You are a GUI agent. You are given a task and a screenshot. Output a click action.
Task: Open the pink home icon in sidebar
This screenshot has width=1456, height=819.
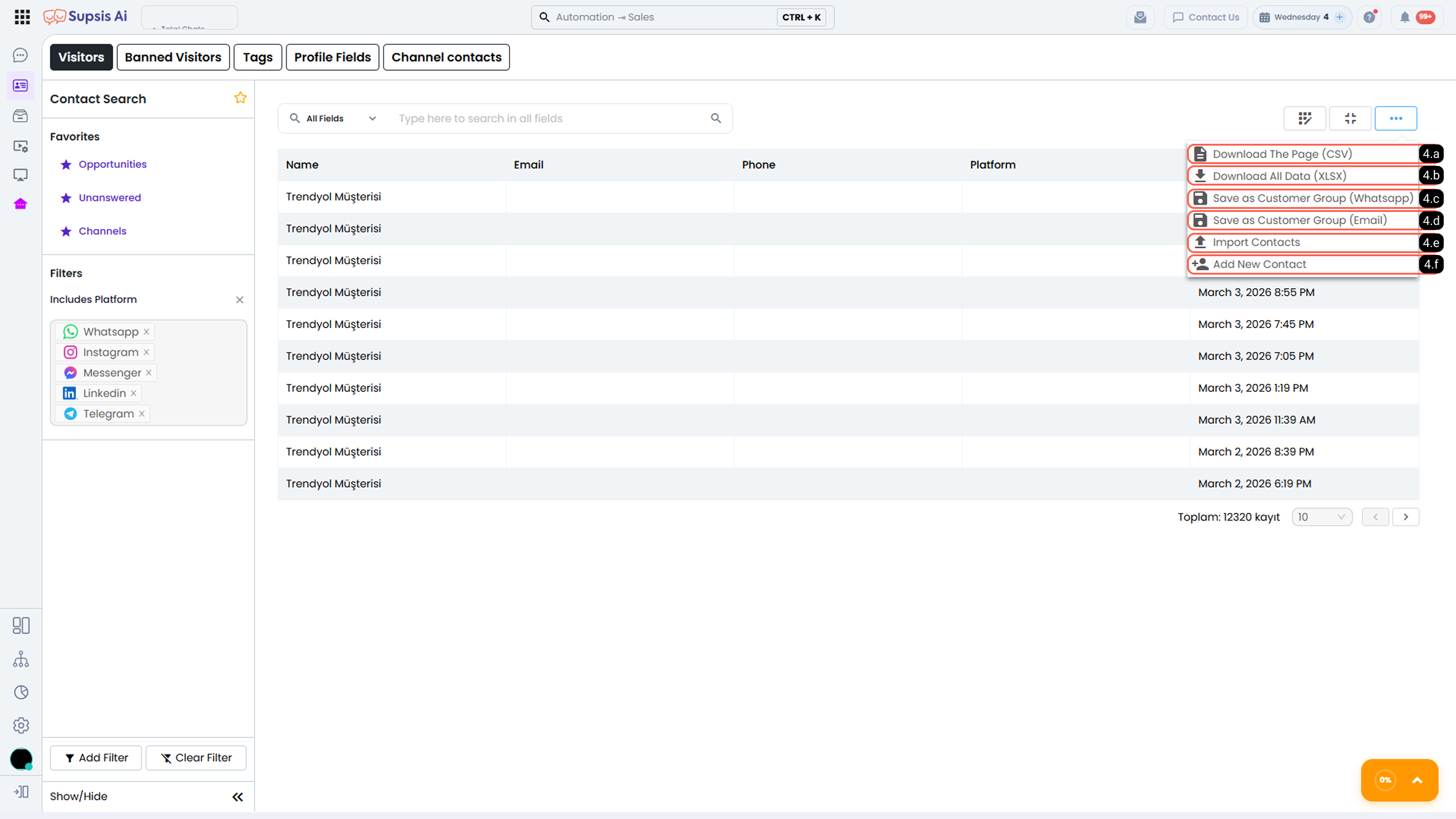pos(20,204)
